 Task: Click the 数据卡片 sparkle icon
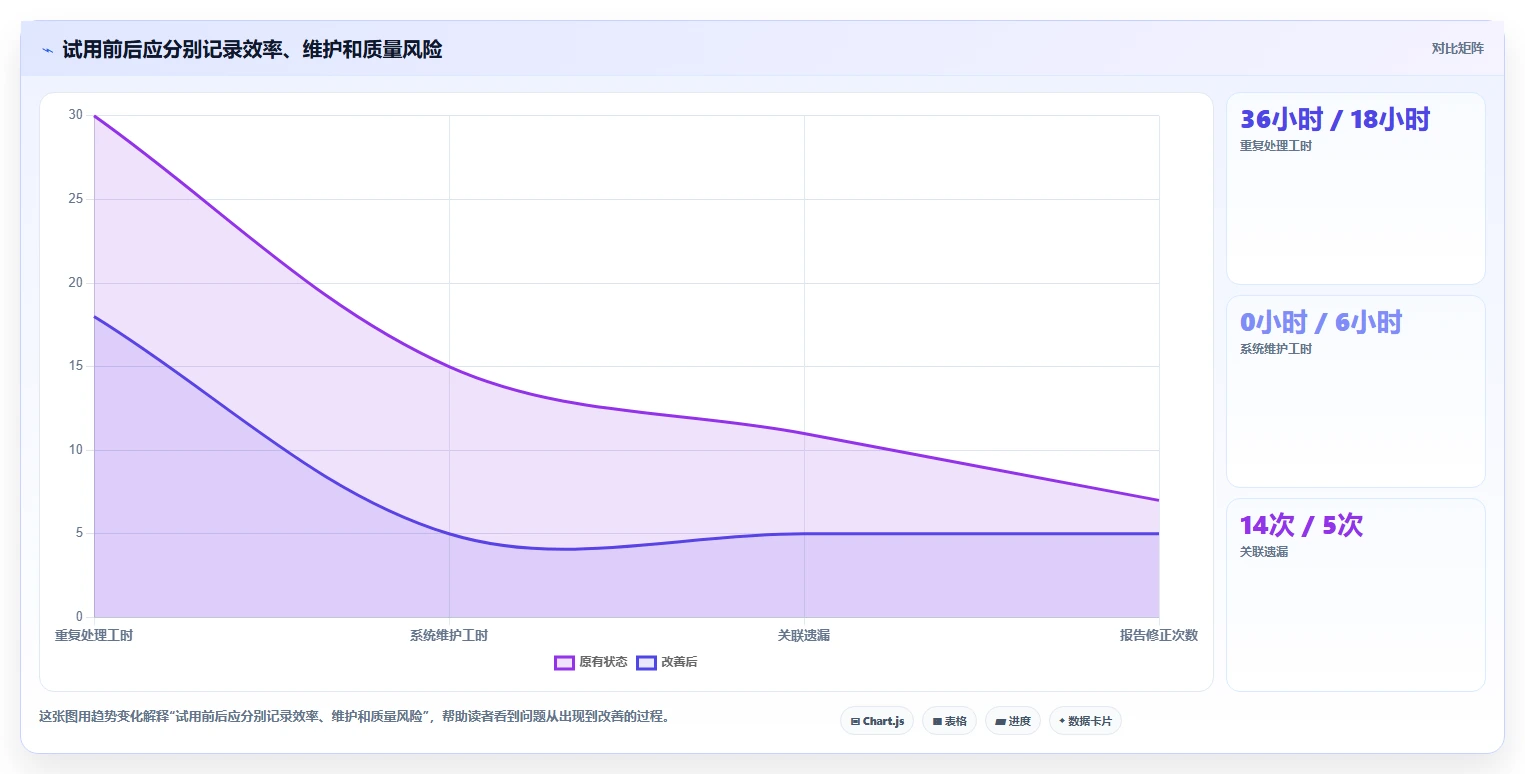click(1062, 721)
